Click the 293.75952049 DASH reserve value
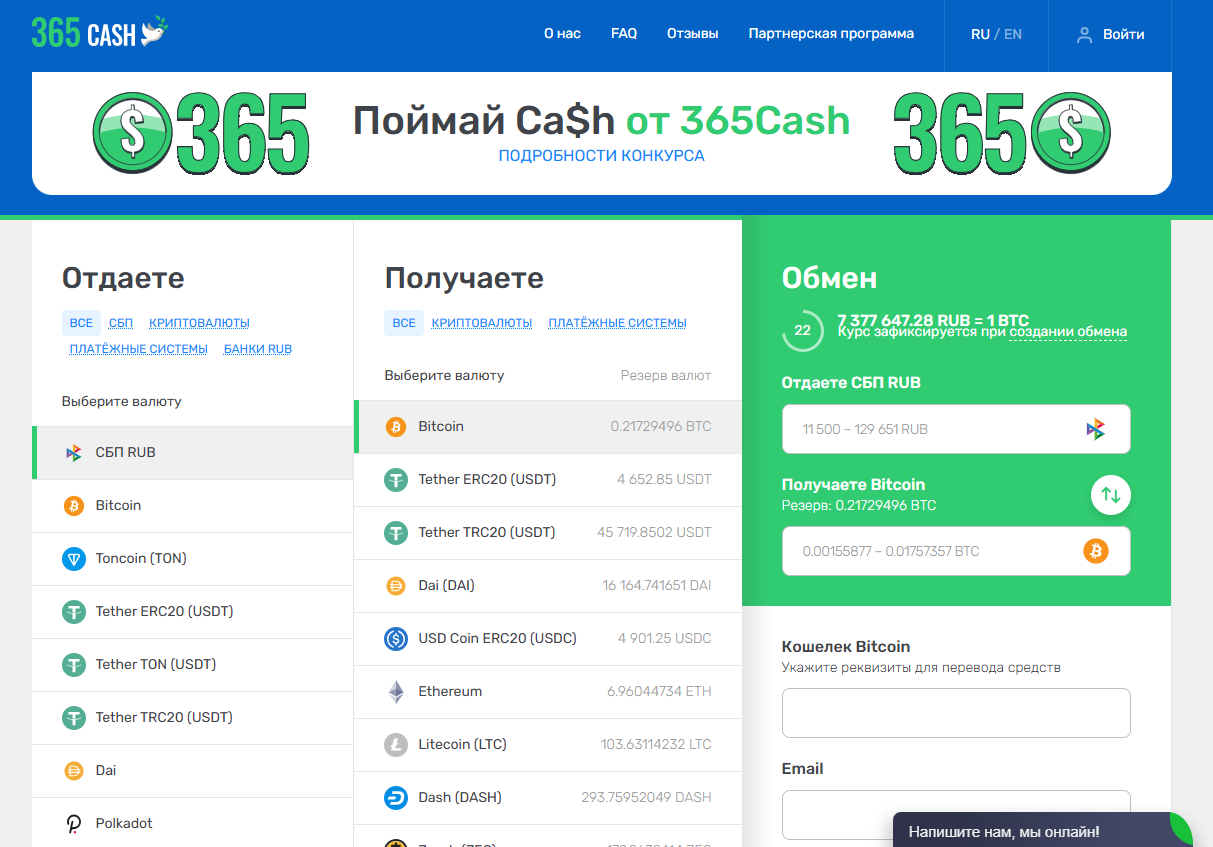This screenshot has width=1213, height=847. point(646,798)
